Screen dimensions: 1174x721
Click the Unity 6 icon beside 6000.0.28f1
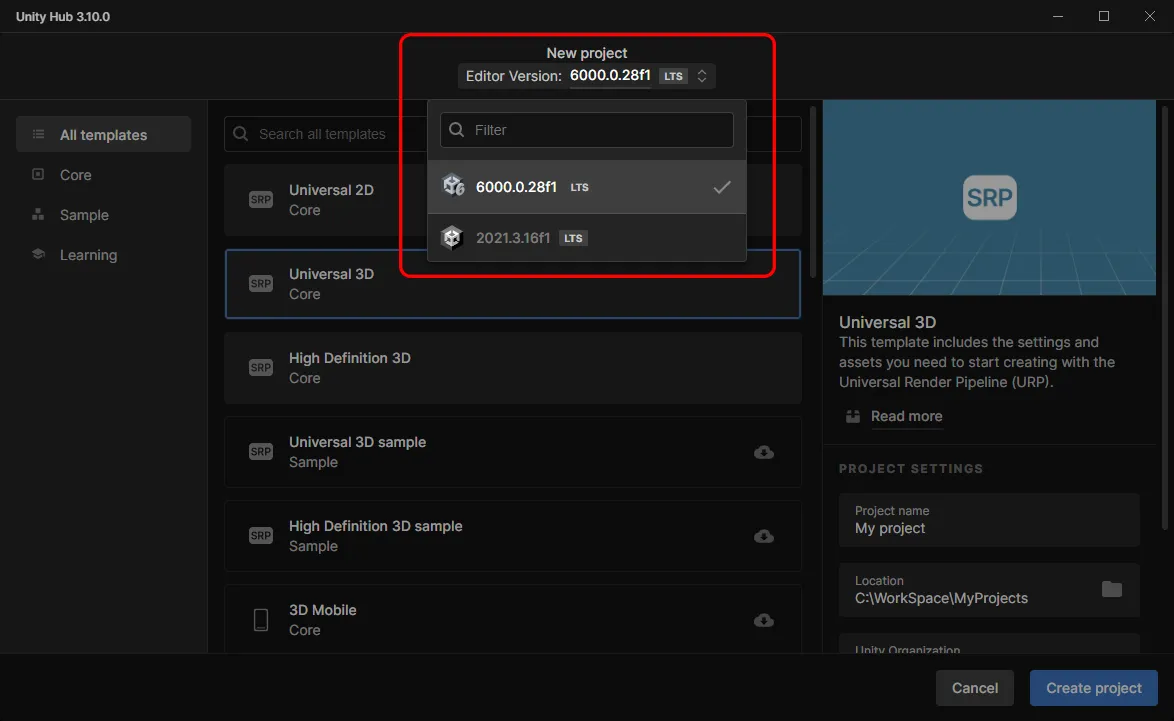[x=453, y=187]
